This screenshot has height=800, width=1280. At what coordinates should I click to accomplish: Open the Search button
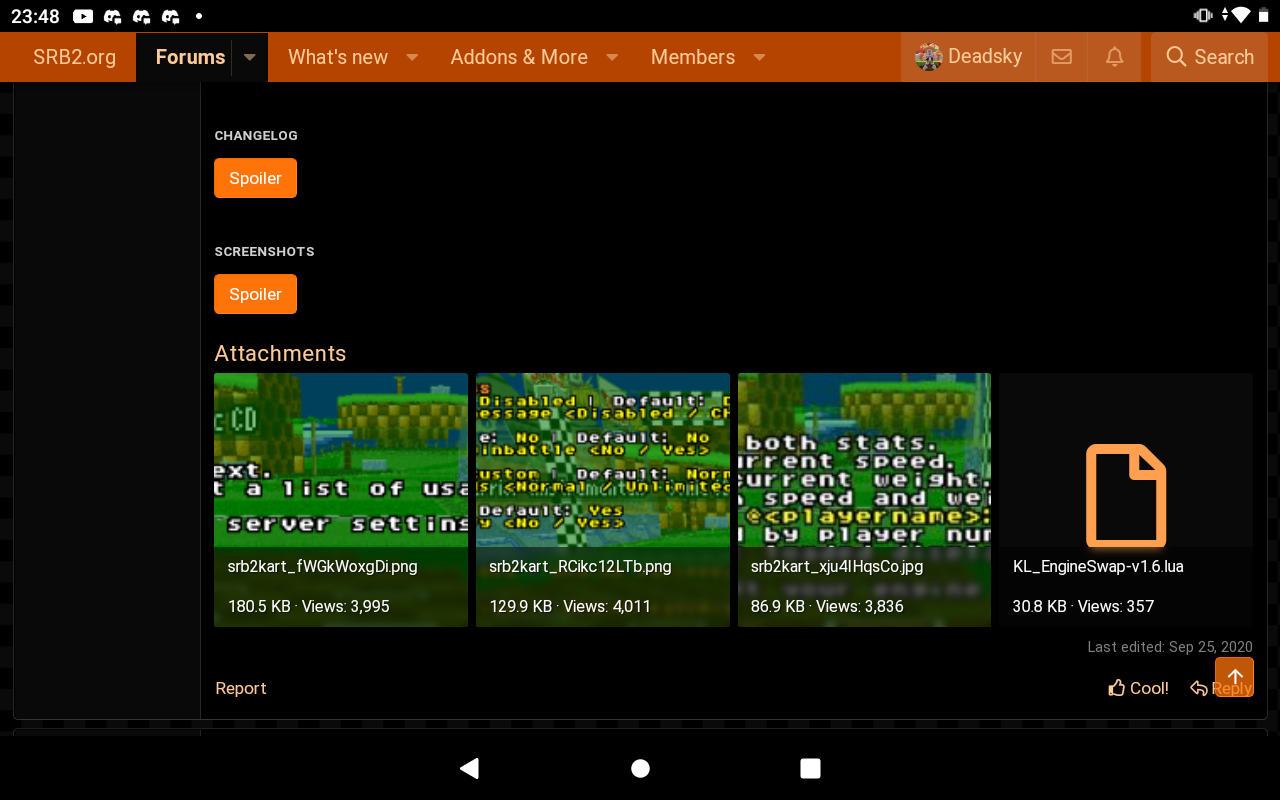pyautogui.click(x=1209, y=57)
